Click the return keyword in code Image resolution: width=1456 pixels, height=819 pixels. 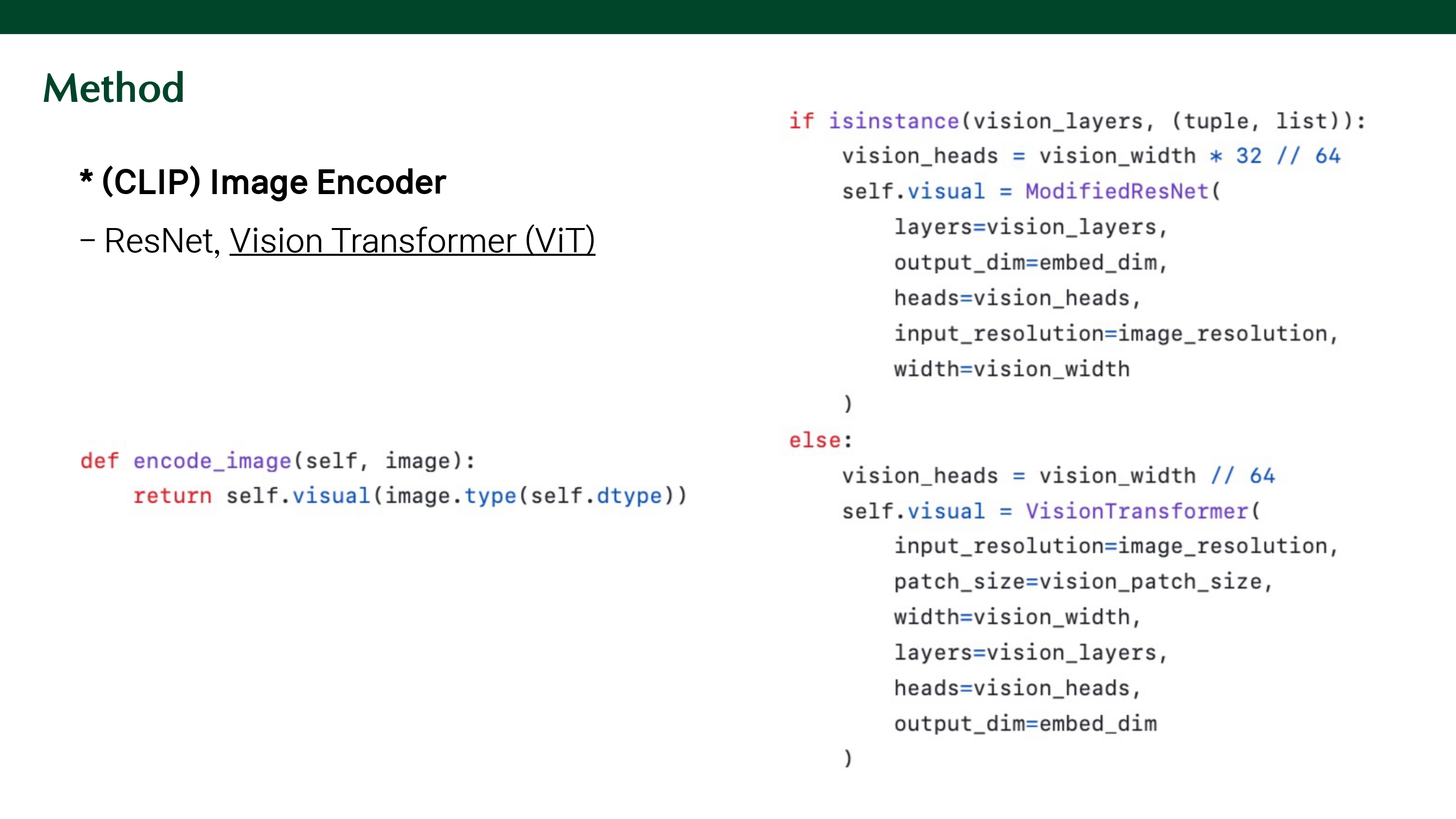point(172,496)
